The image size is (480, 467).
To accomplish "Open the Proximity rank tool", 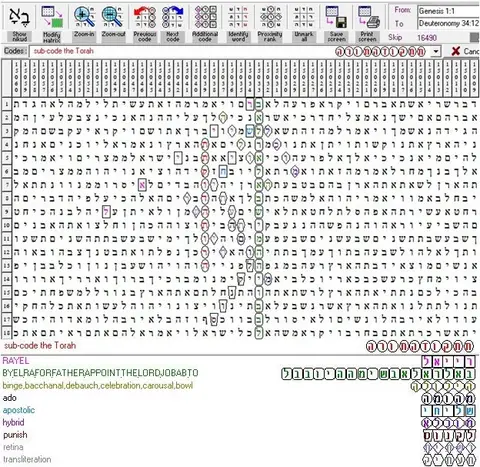I will (270, 17).
